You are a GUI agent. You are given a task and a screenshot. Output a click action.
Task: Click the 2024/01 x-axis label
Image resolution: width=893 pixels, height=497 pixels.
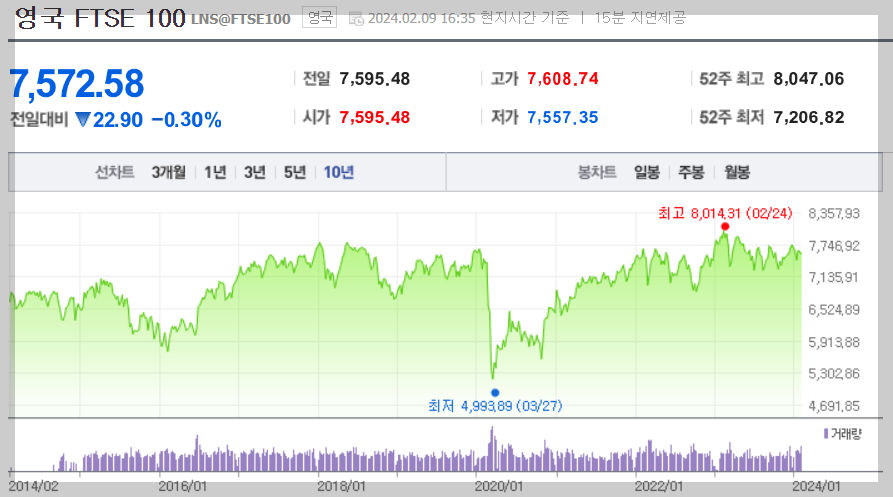tap(816, 486)
